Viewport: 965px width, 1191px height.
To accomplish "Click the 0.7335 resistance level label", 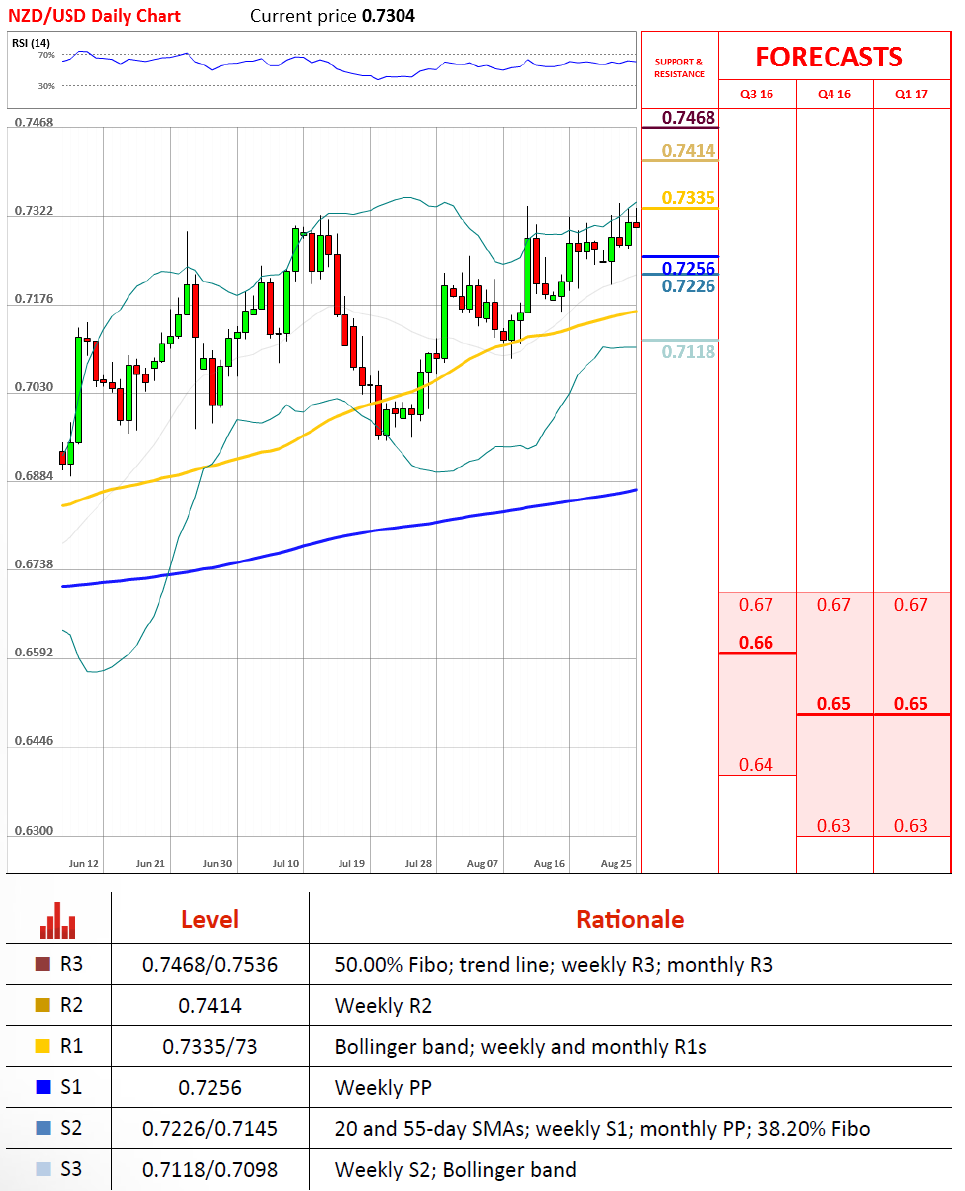I will click(x=689, y=198).
